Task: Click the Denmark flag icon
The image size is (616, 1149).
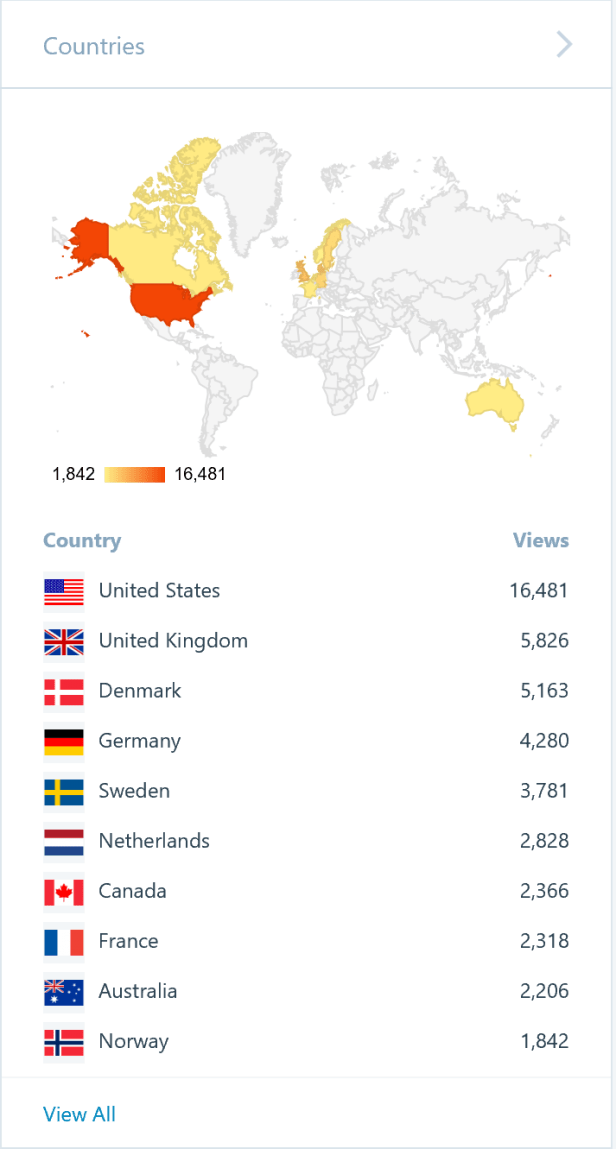Action: (63, 690)
